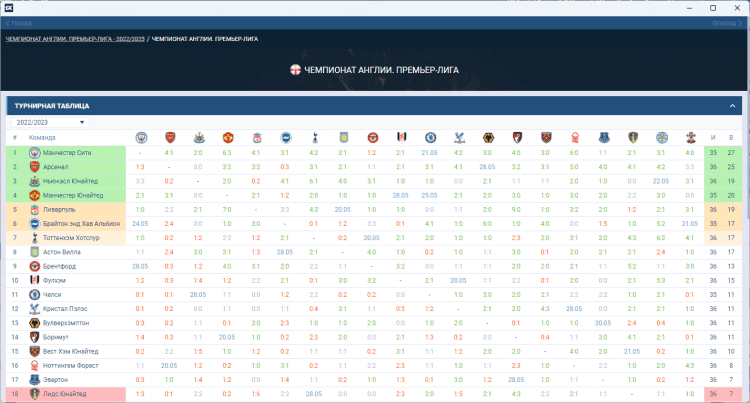Screen dimensions: 750x403
Task: Click the app logo in title bar
Action: click(x=9, y=8)
